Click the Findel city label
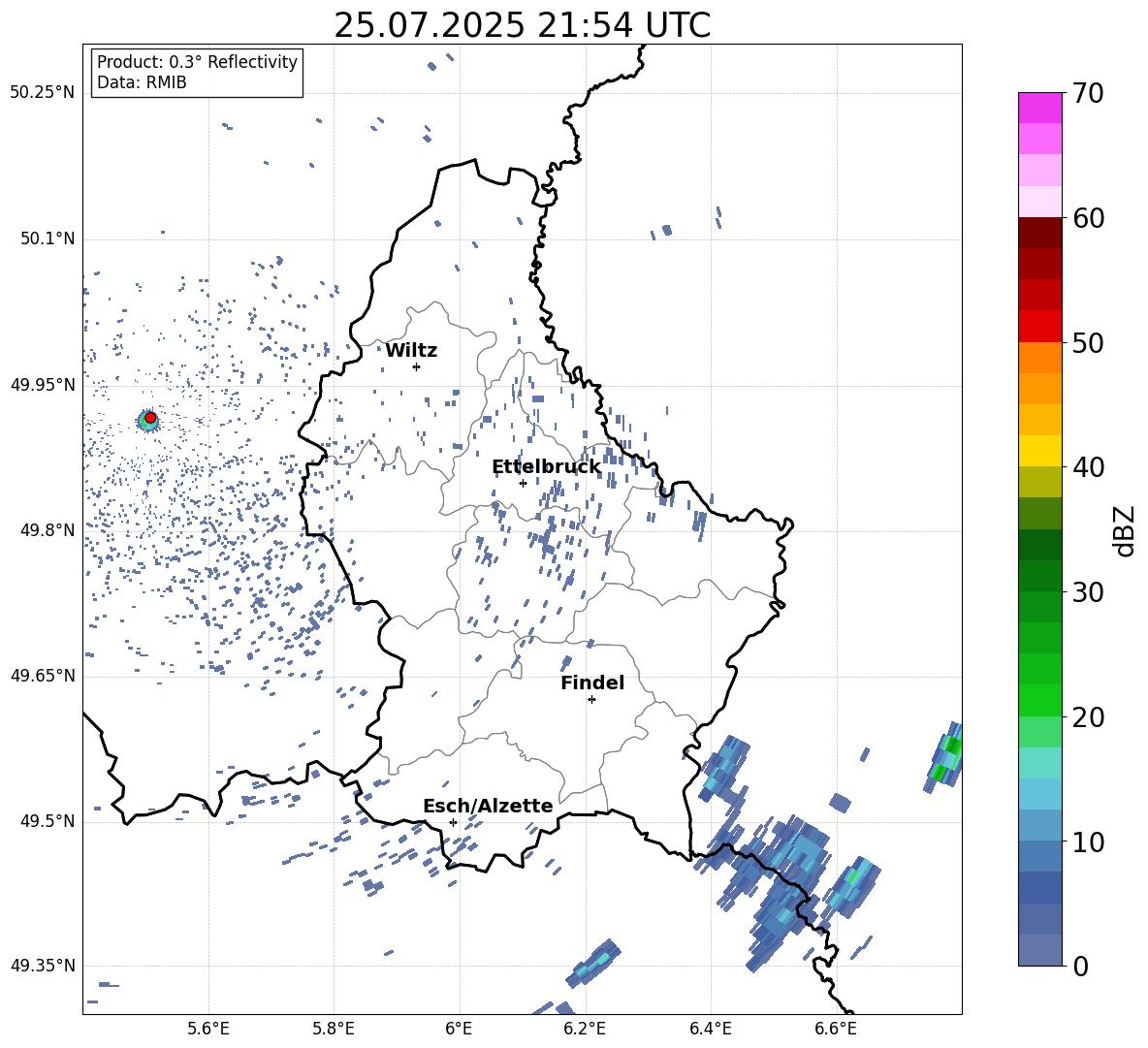Screen dimensions: 1148x1048 point(592,683)
